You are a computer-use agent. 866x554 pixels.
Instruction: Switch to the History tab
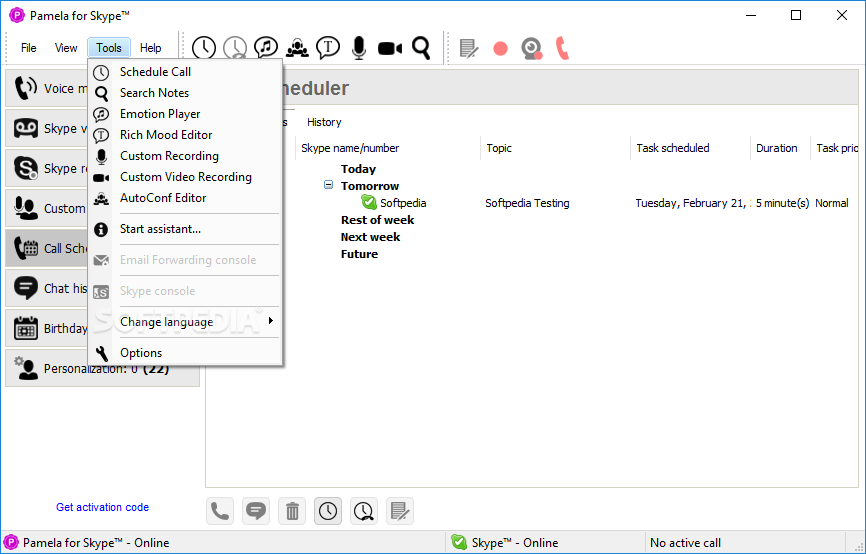(324, 122)
